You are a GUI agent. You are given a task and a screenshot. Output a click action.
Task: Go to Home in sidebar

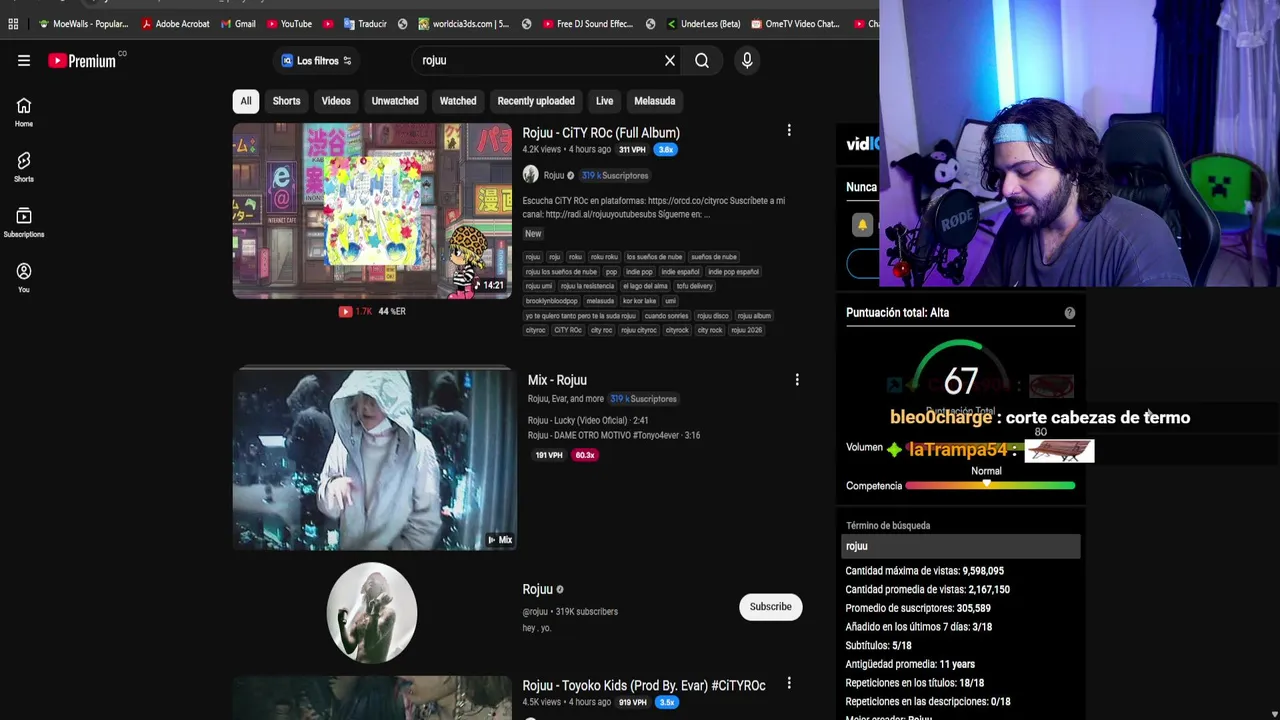click(24, 113)
